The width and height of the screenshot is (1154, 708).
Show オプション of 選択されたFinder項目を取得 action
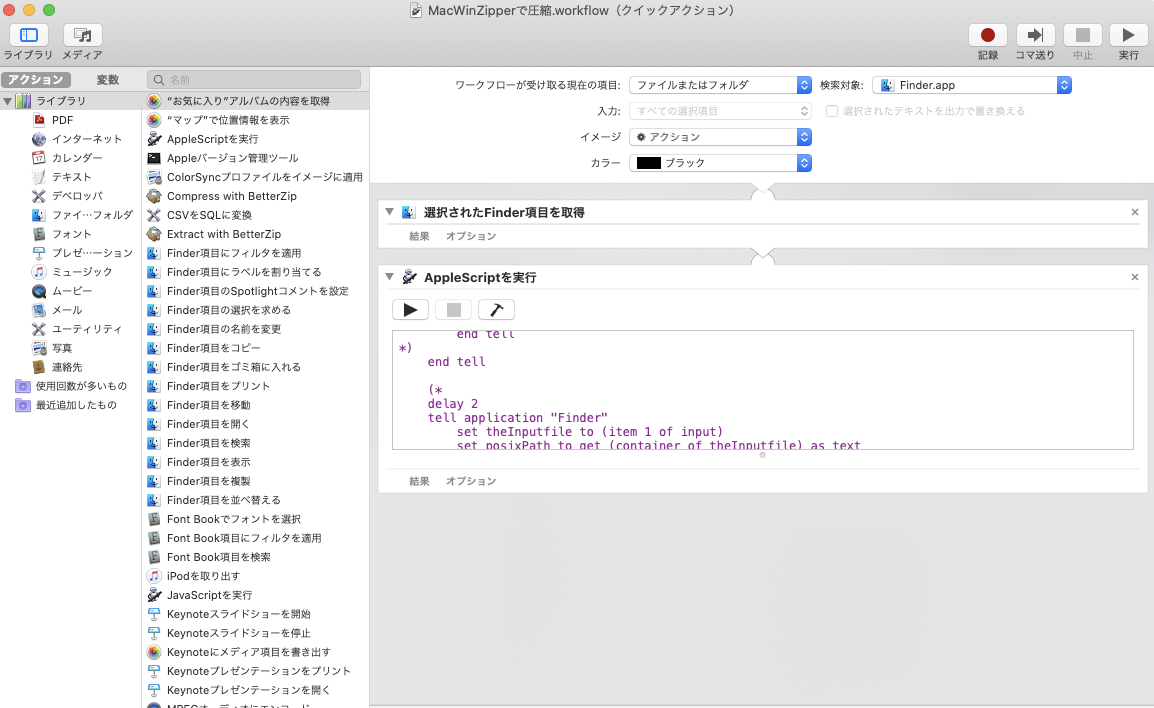(471, 236)
